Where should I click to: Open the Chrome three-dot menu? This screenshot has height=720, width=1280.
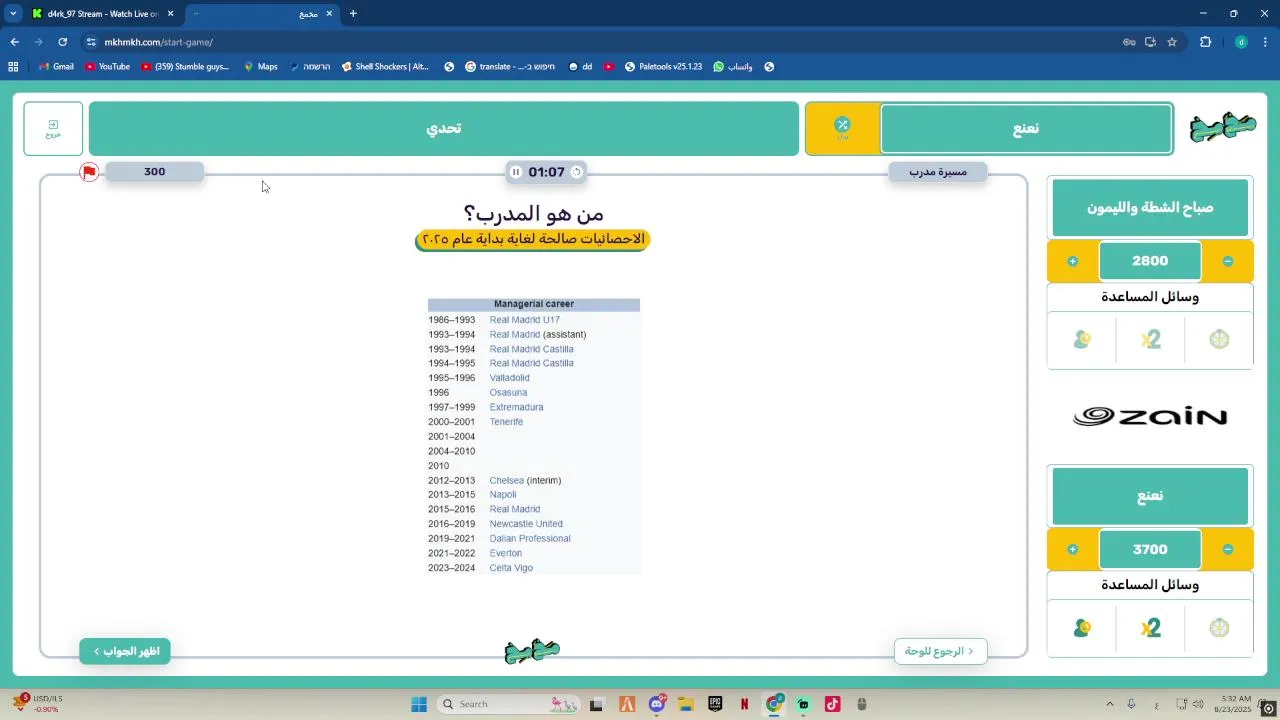tap(1266, 42)
